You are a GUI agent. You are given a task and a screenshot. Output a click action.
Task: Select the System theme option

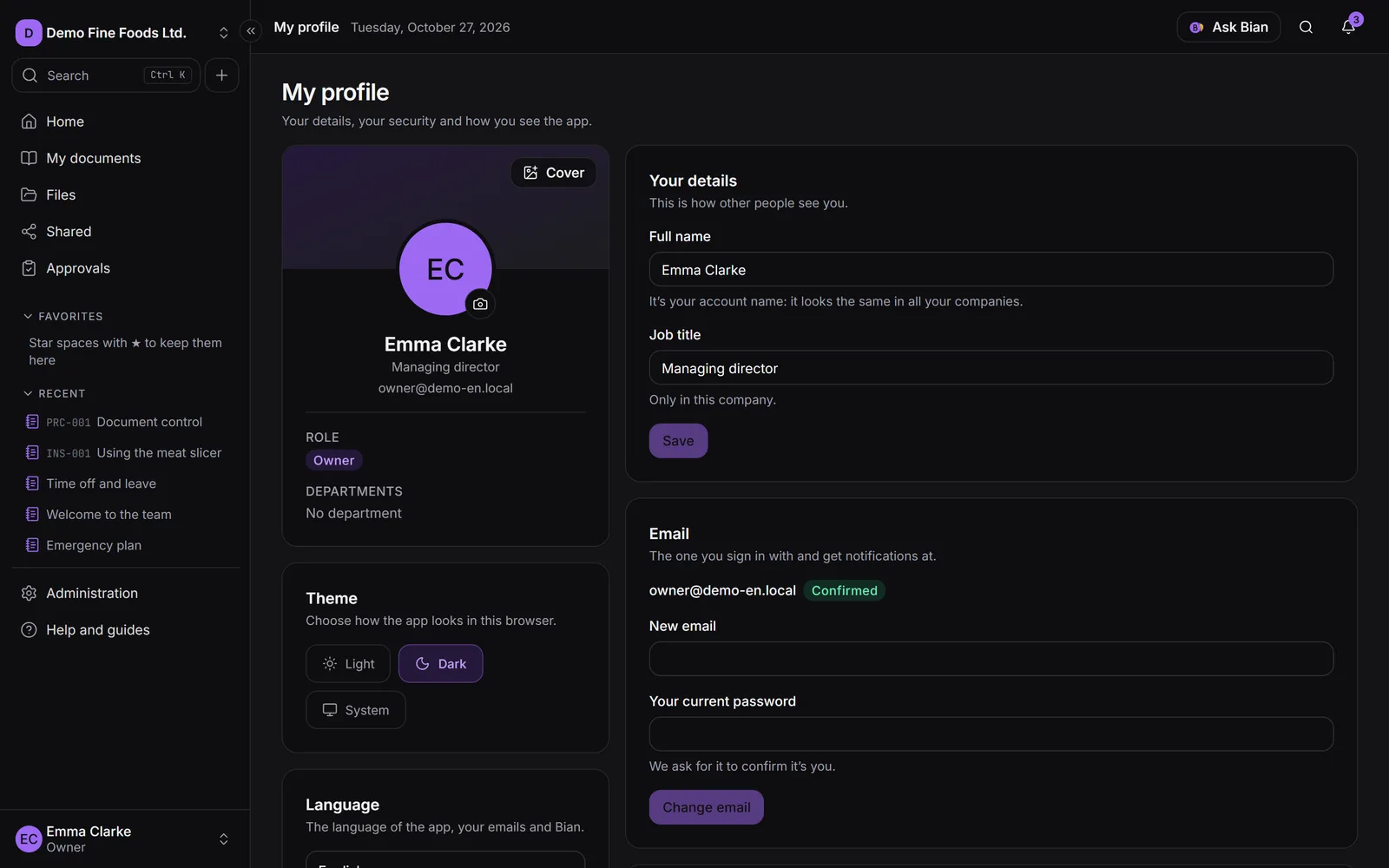coord(356,710)
